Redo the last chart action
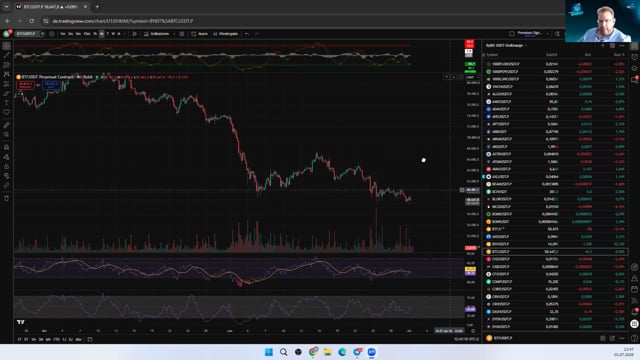 point(257,34)
